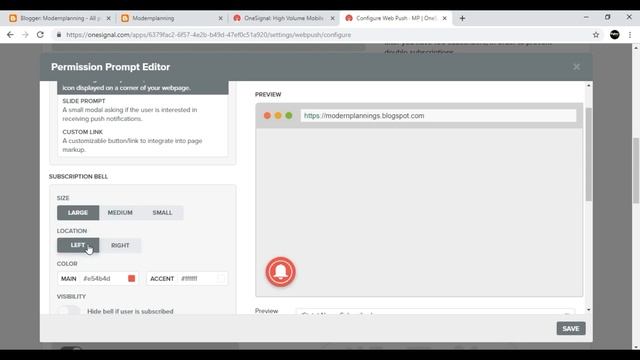Screen dimensions: 640x360
Task: Click scroll-down arrow of dialog scrollbar
Action: click(589, 310)
